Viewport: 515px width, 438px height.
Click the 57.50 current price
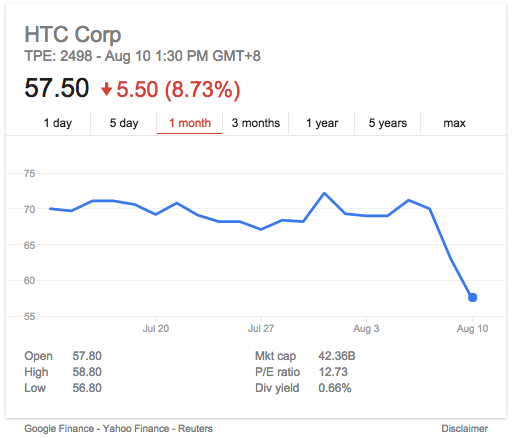click(x=57, y=88)
